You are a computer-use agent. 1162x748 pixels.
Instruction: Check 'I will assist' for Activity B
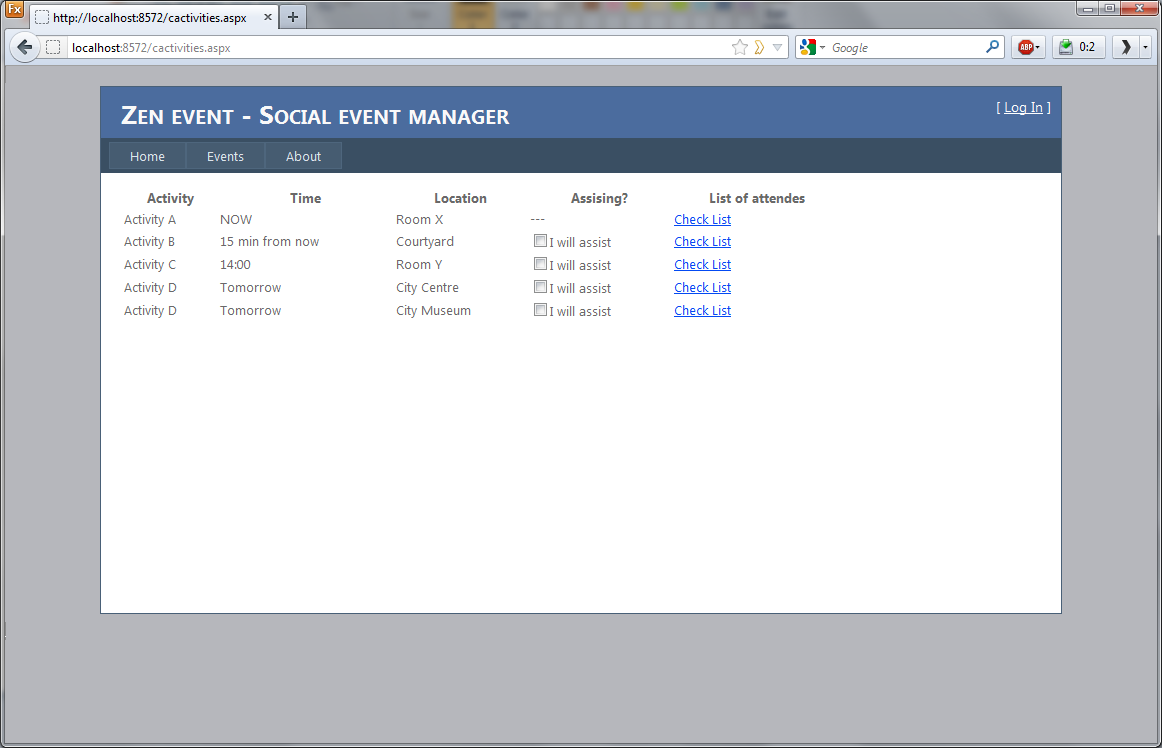pyautogui.click(x=540, y=241)
